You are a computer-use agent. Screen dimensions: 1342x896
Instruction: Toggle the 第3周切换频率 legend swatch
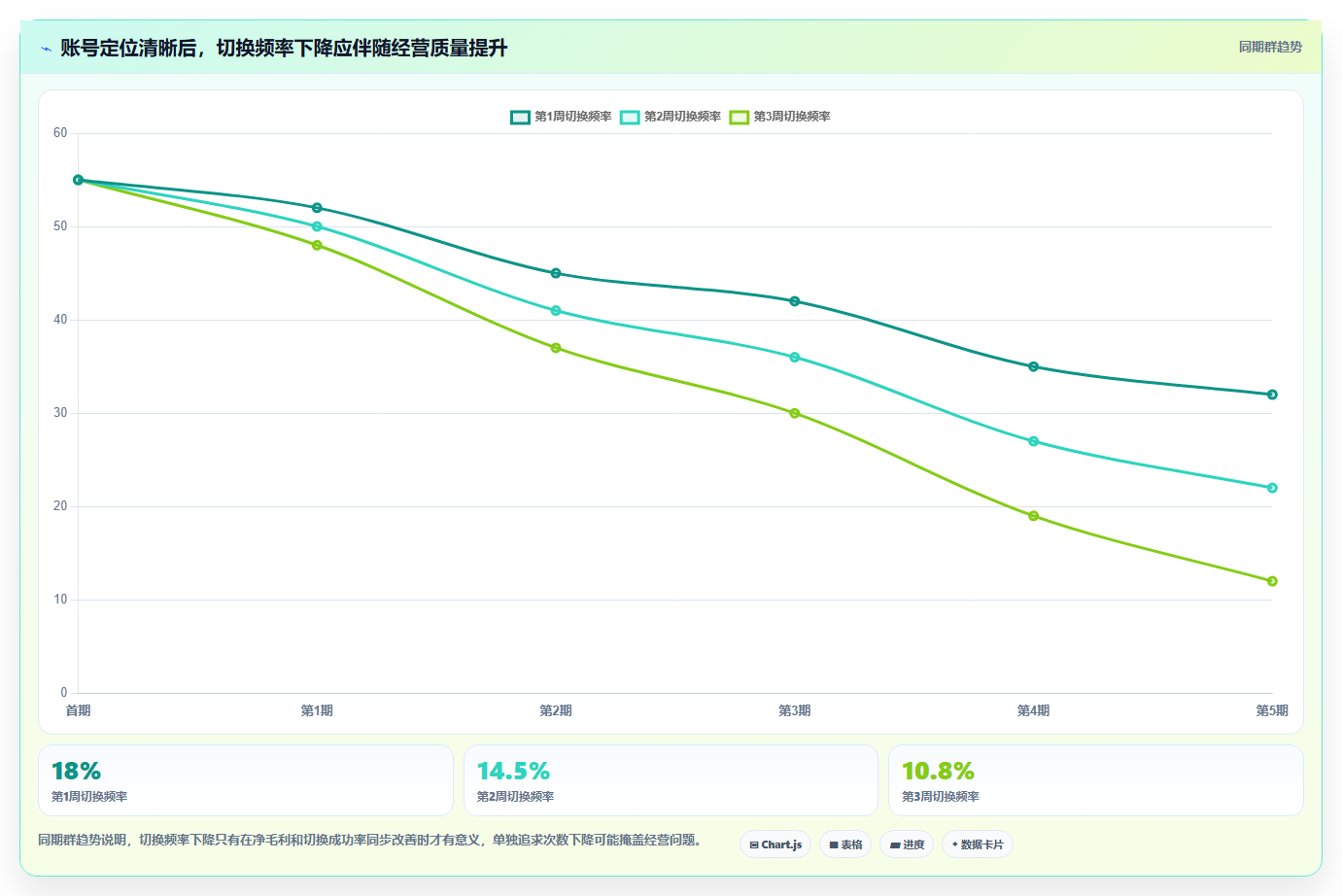[x=740, y=117]
